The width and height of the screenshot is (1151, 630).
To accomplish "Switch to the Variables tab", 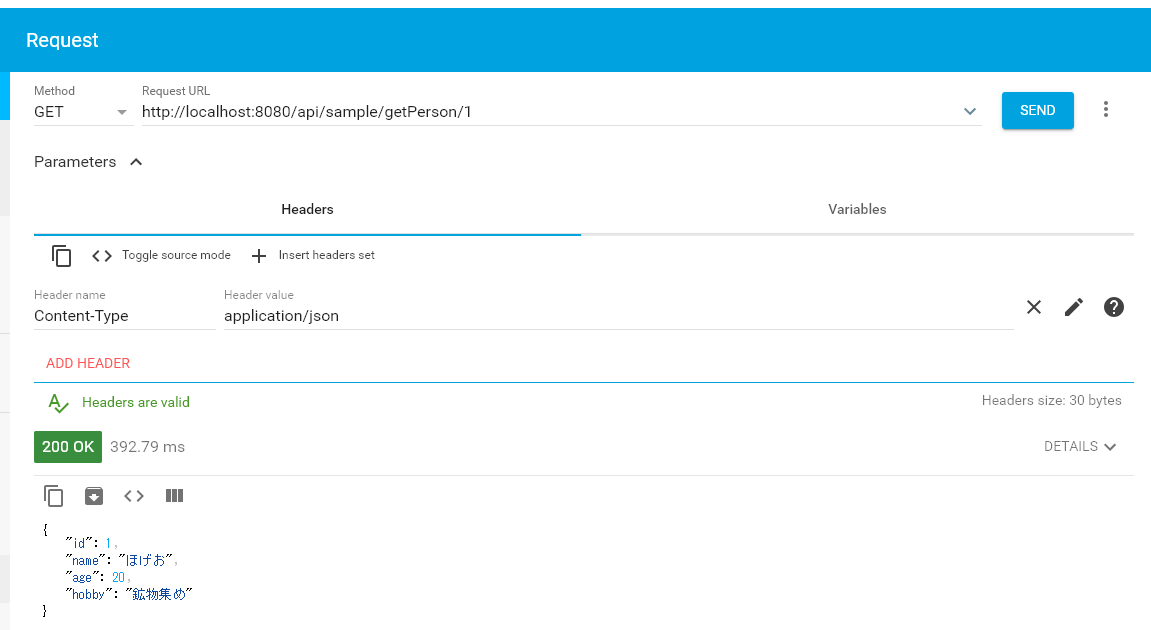I will (857, 209).
